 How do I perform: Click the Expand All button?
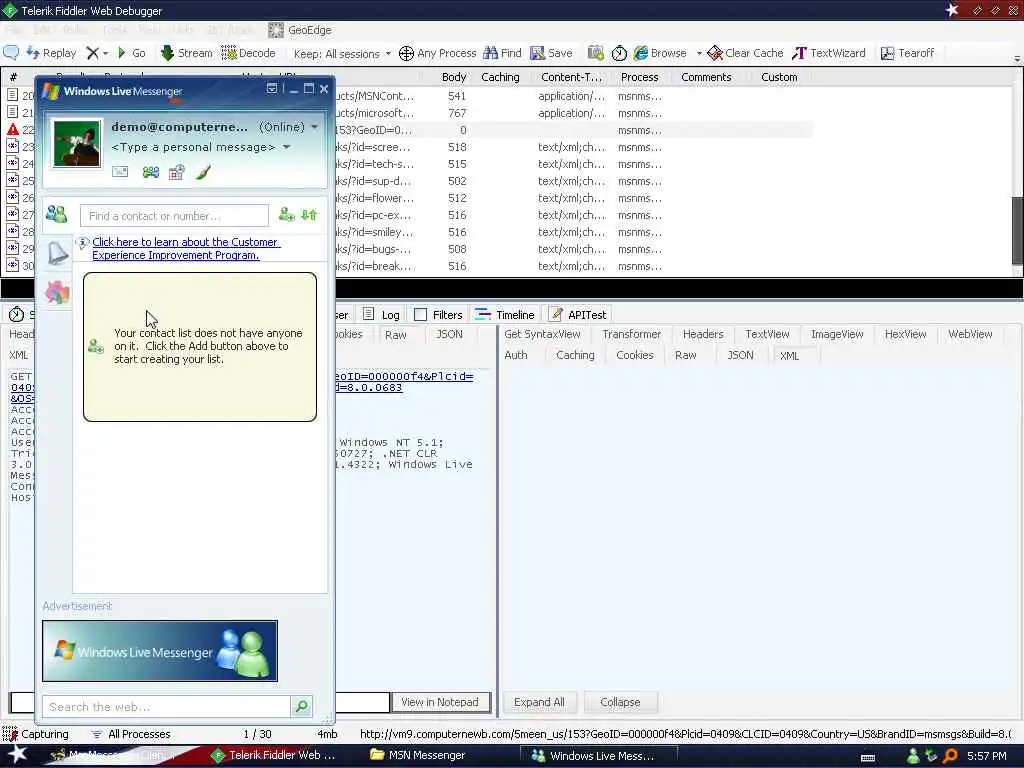tap(539, 702)
